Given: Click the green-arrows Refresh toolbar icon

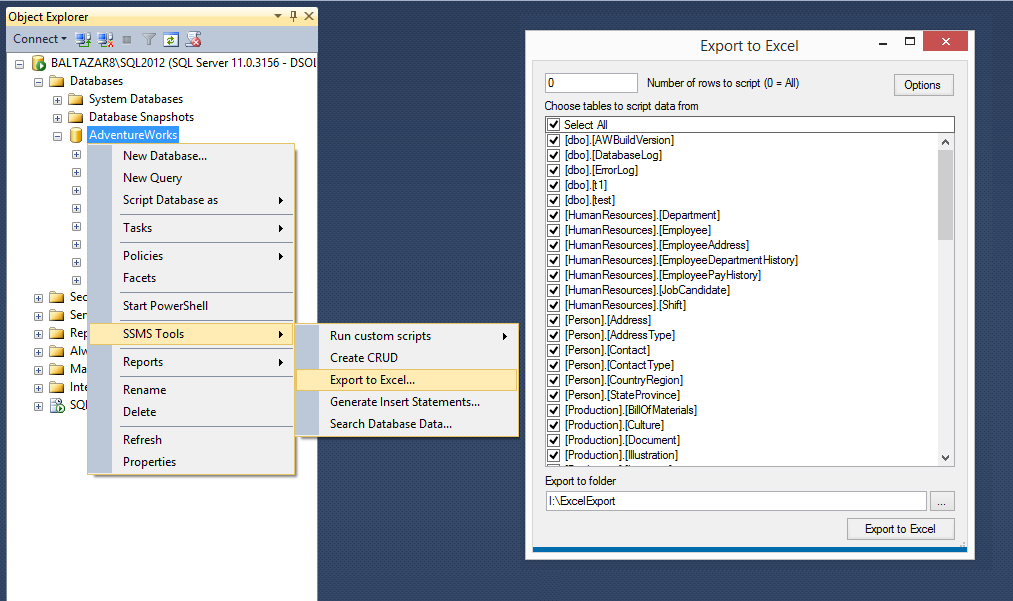Looking at the screenshot, I should [x=171, y=39].
